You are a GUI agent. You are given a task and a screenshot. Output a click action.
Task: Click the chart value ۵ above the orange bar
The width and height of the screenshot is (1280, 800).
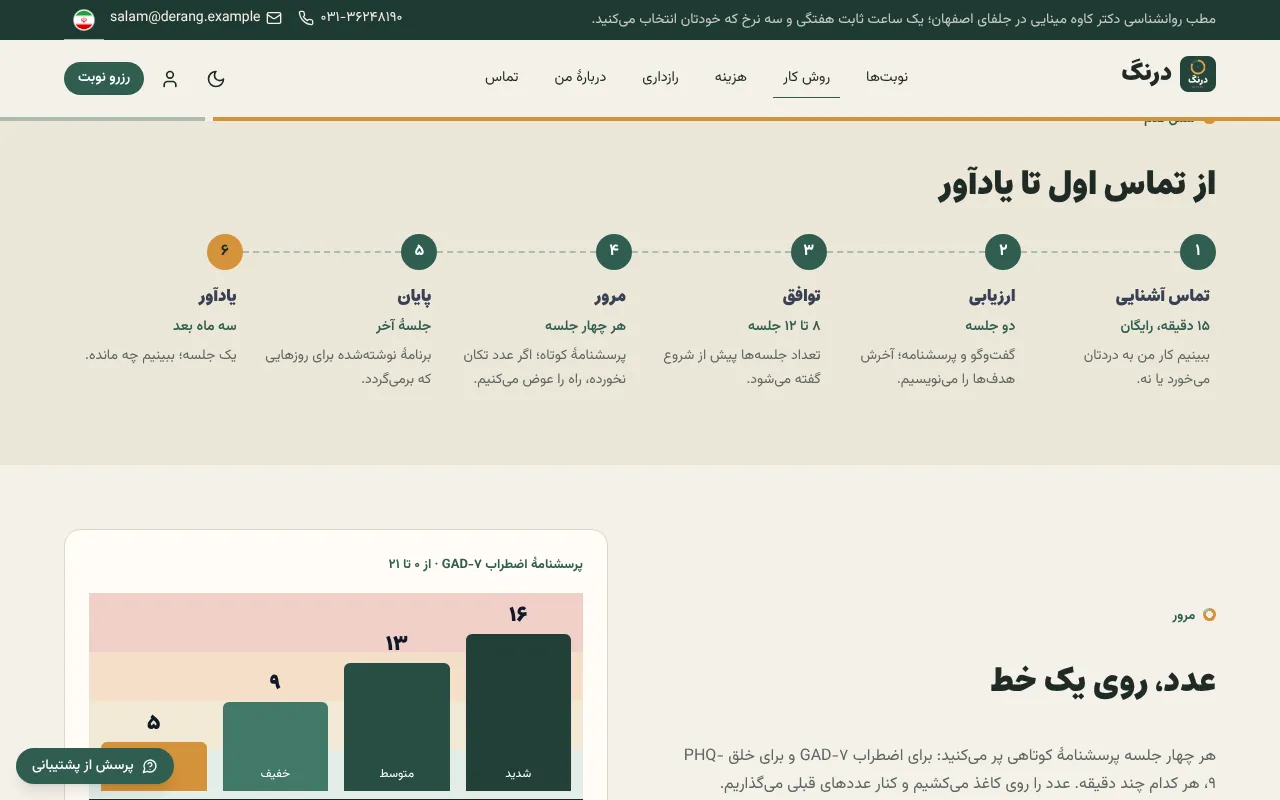154,723
